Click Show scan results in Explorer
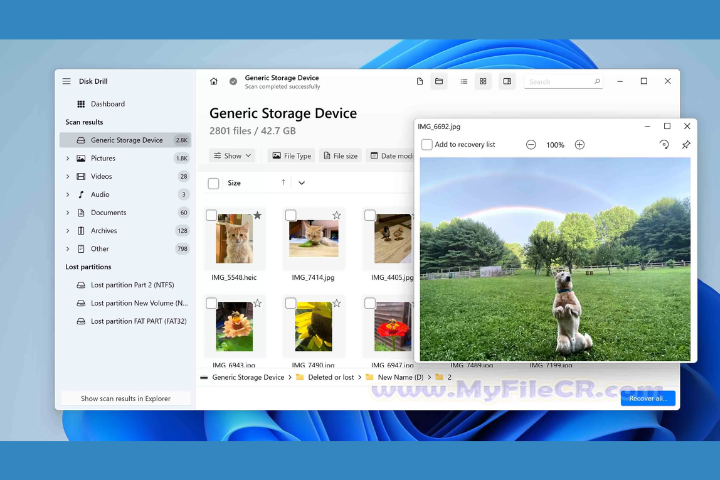 click(x=125, y=398)
